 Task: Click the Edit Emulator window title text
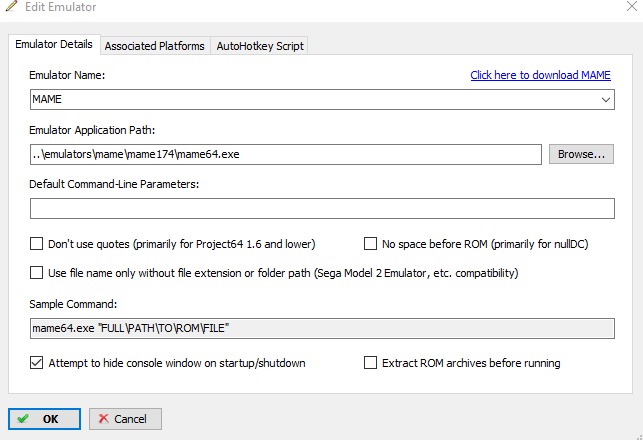[61, 7]
